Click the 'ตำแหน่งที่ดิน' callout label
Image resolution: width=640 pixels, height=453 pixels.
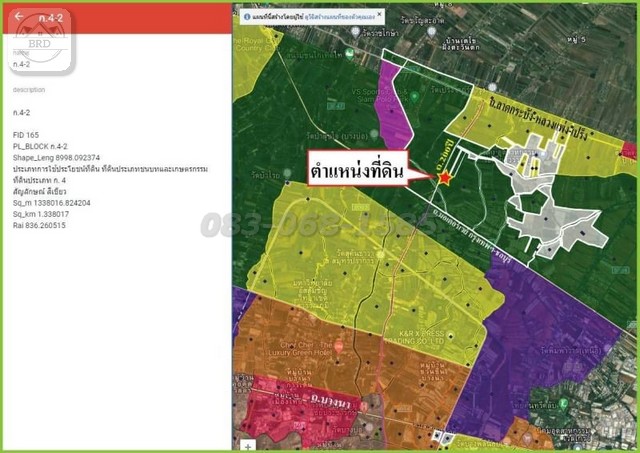363,172
